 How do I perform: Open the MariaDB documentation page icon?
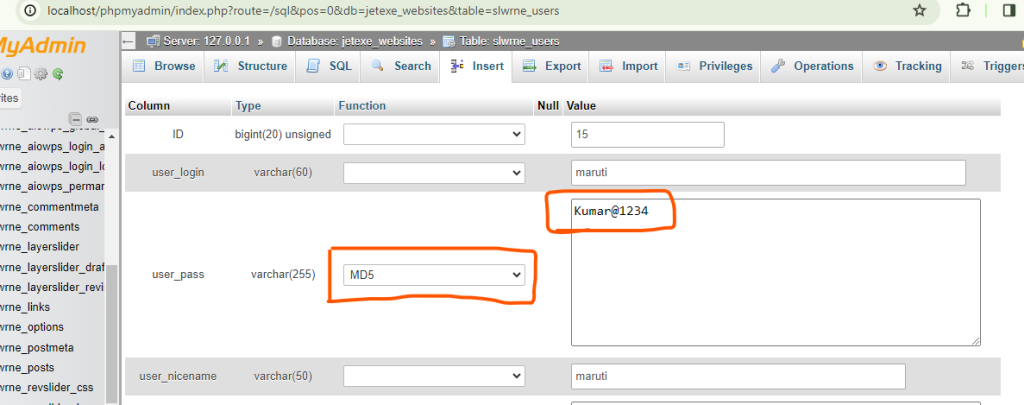pyautogui.click(x=24, y=74)
